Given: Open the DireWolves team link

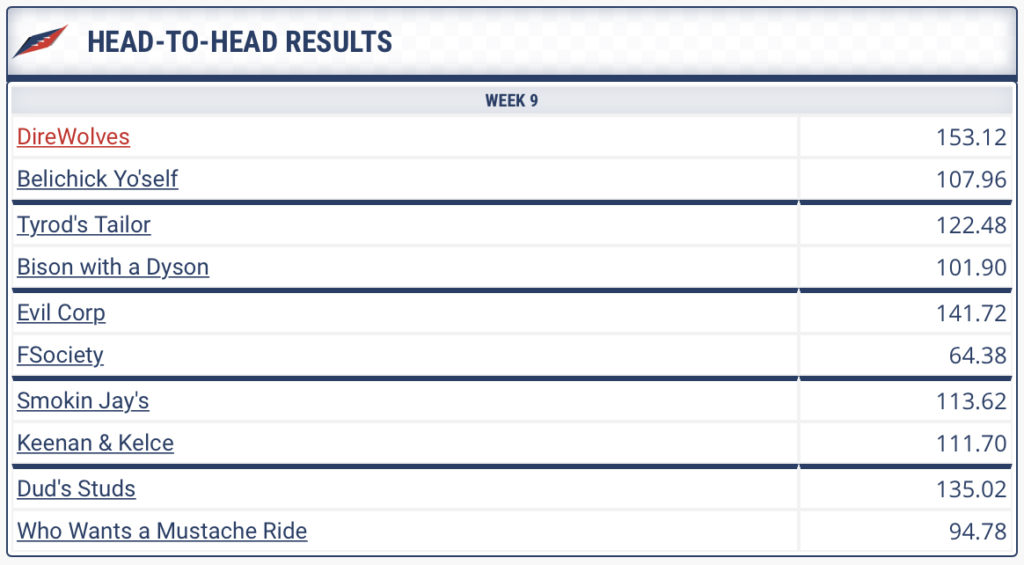Looking at the screenshot, I should tap(73, 137).
